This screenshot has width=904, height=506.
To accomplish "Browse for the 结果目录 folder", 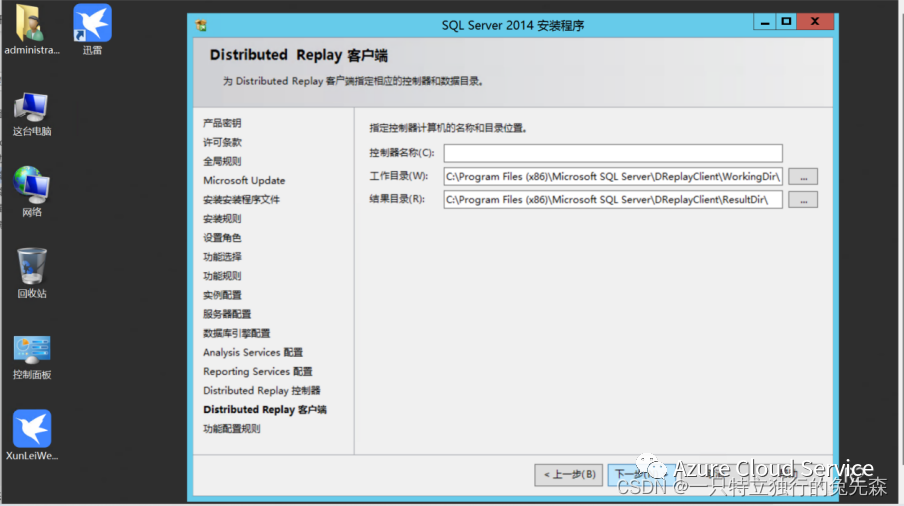I will coord(803,200).
